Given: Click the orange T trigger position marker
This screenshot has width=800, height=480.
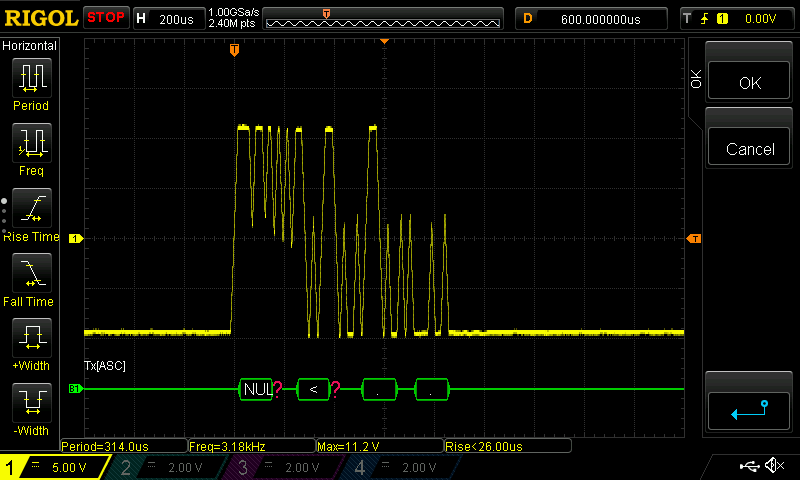Looking at the screenshot, I should click(234, 50).
